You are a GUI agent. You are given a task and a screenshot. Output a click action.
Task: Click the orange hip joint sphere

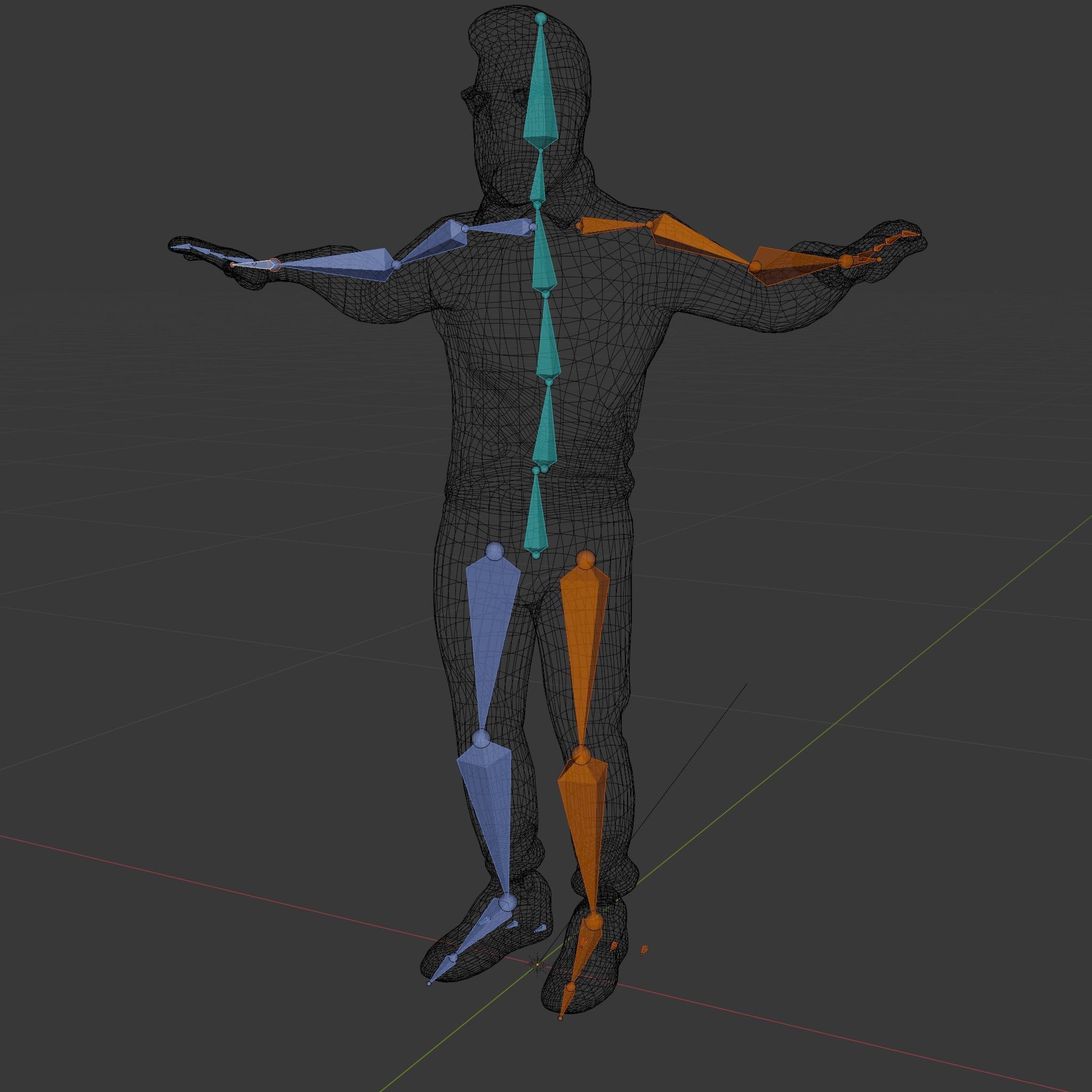[x=585, y=559]
